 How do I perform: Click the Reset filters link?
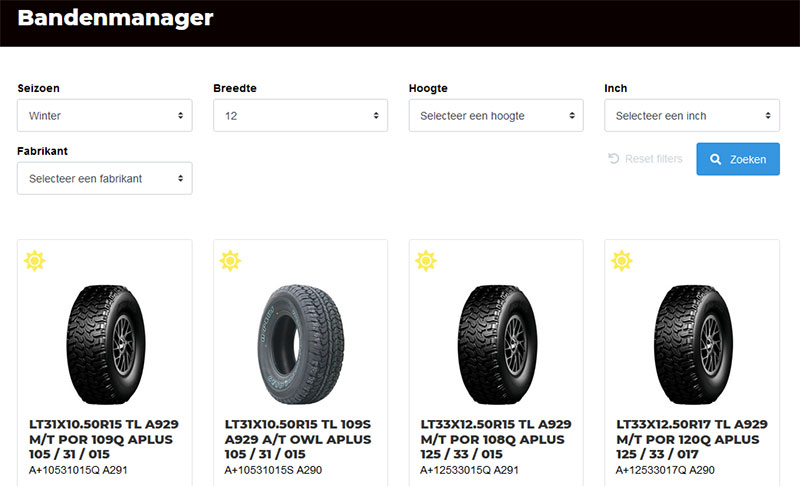coord(653,159)
